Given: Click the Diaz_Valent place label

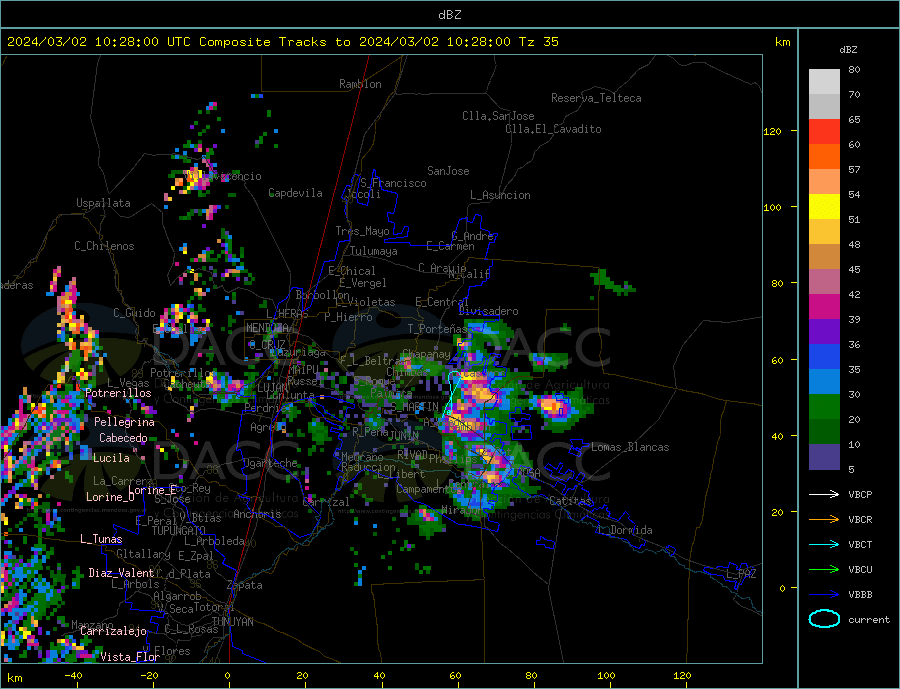Looking at the screenshot, I should click(x=121, y=573).
